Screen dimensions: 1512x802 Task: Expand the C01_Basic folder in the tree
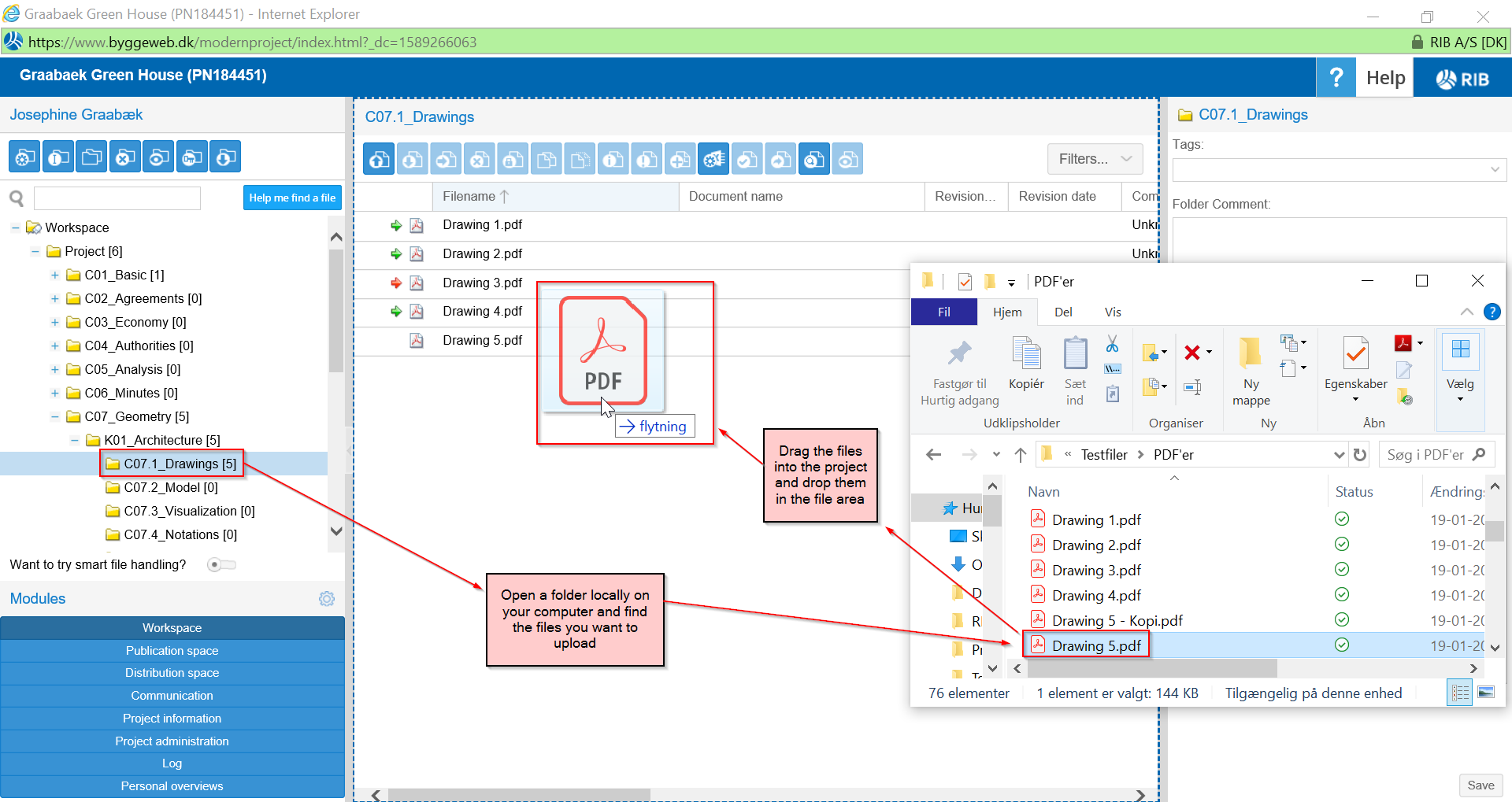pos(54,275)
